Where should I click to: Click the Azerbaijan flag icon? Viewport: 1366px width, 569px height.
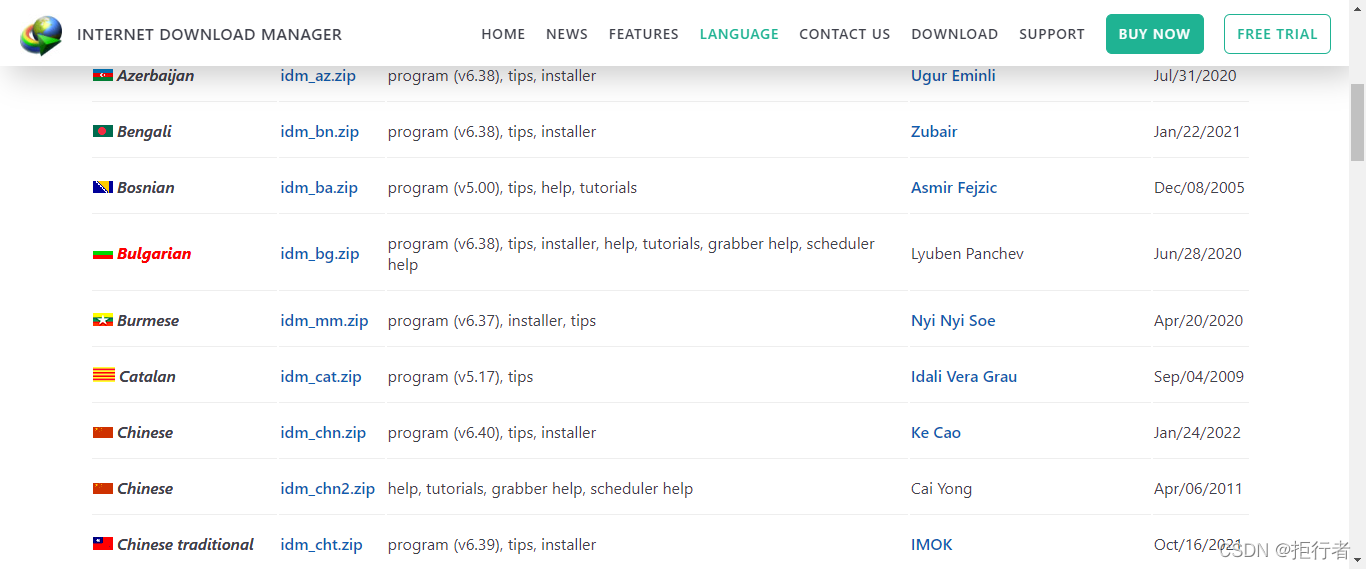[x=103, y=75]
